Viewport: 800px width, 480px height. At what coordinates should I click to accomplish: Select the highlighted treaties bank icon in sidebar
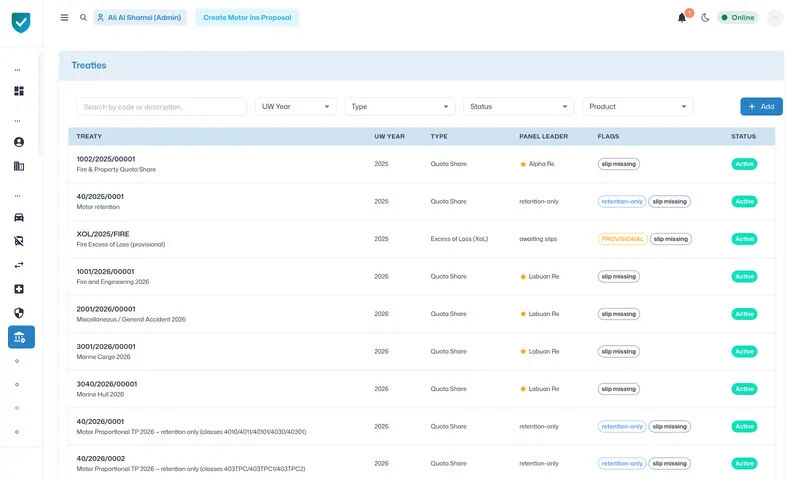tap(21, 337)
